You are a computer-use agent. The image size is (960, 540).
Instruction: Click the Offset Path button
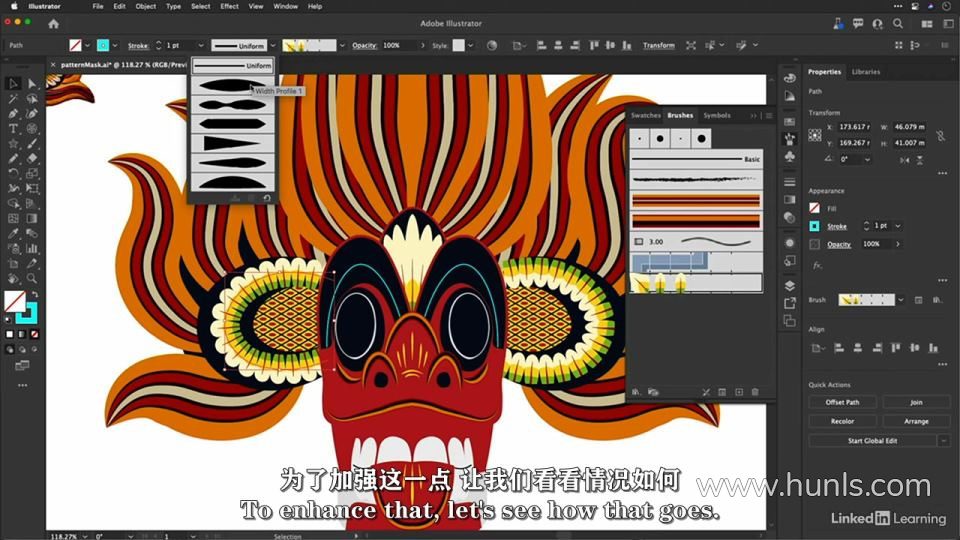[x=842, y=402]
